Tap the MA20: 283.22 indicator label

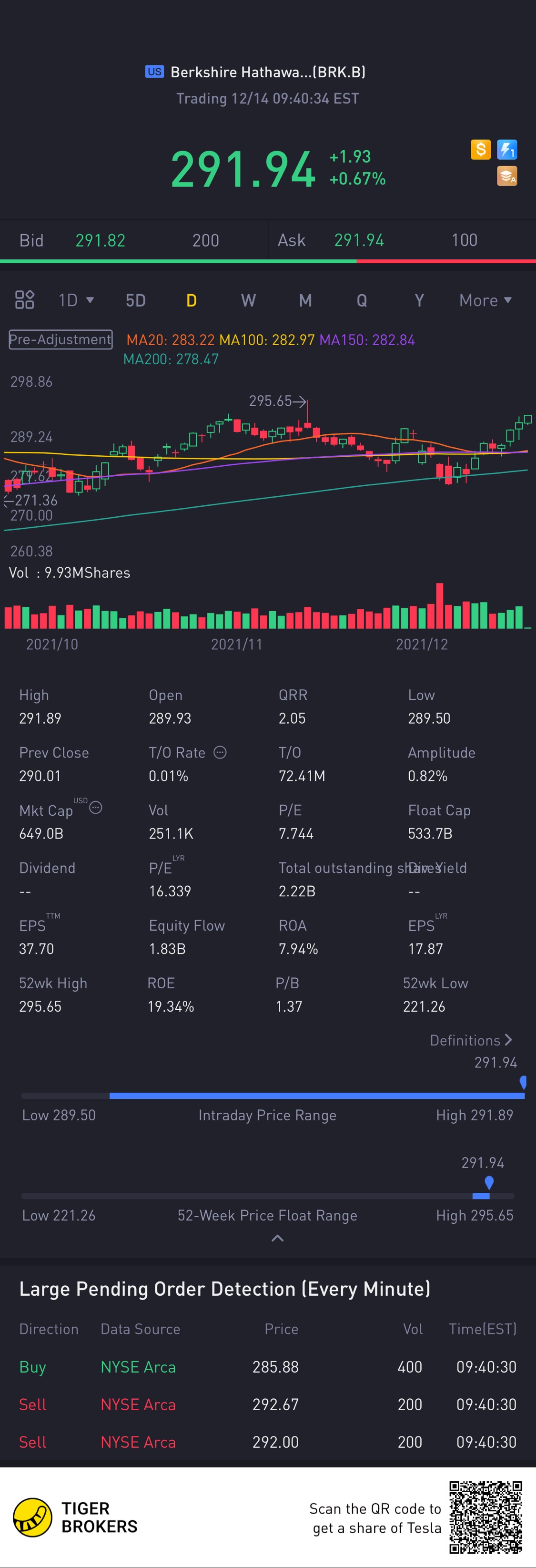coord(171,339)
